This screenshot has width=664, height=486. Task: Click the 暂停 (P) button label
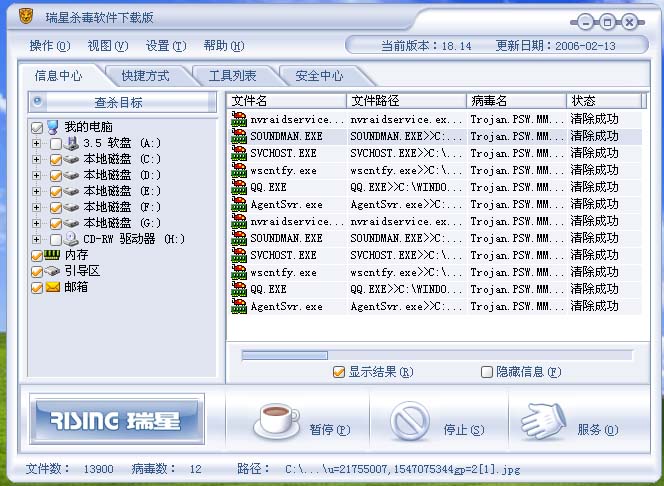329,430
